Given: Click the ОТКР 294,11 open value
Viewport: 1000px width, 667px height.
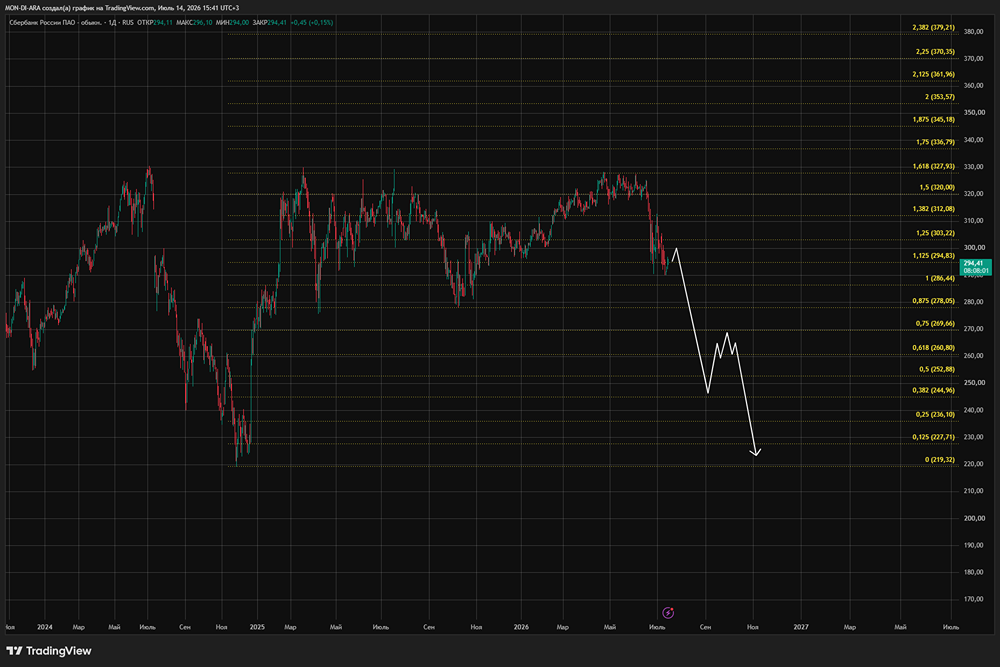Looking at the screenshot, I should (x=155, y=22).
